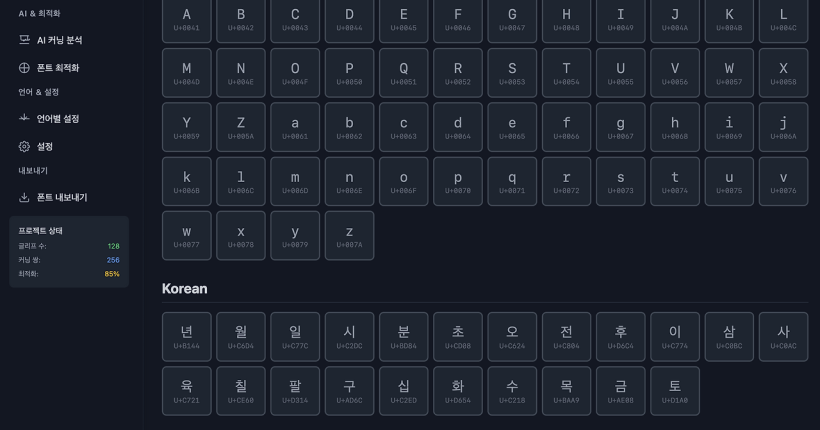Open the uppercase X glyph U+0058
This screenshot has width=820, height=430.
coord(783,73)
